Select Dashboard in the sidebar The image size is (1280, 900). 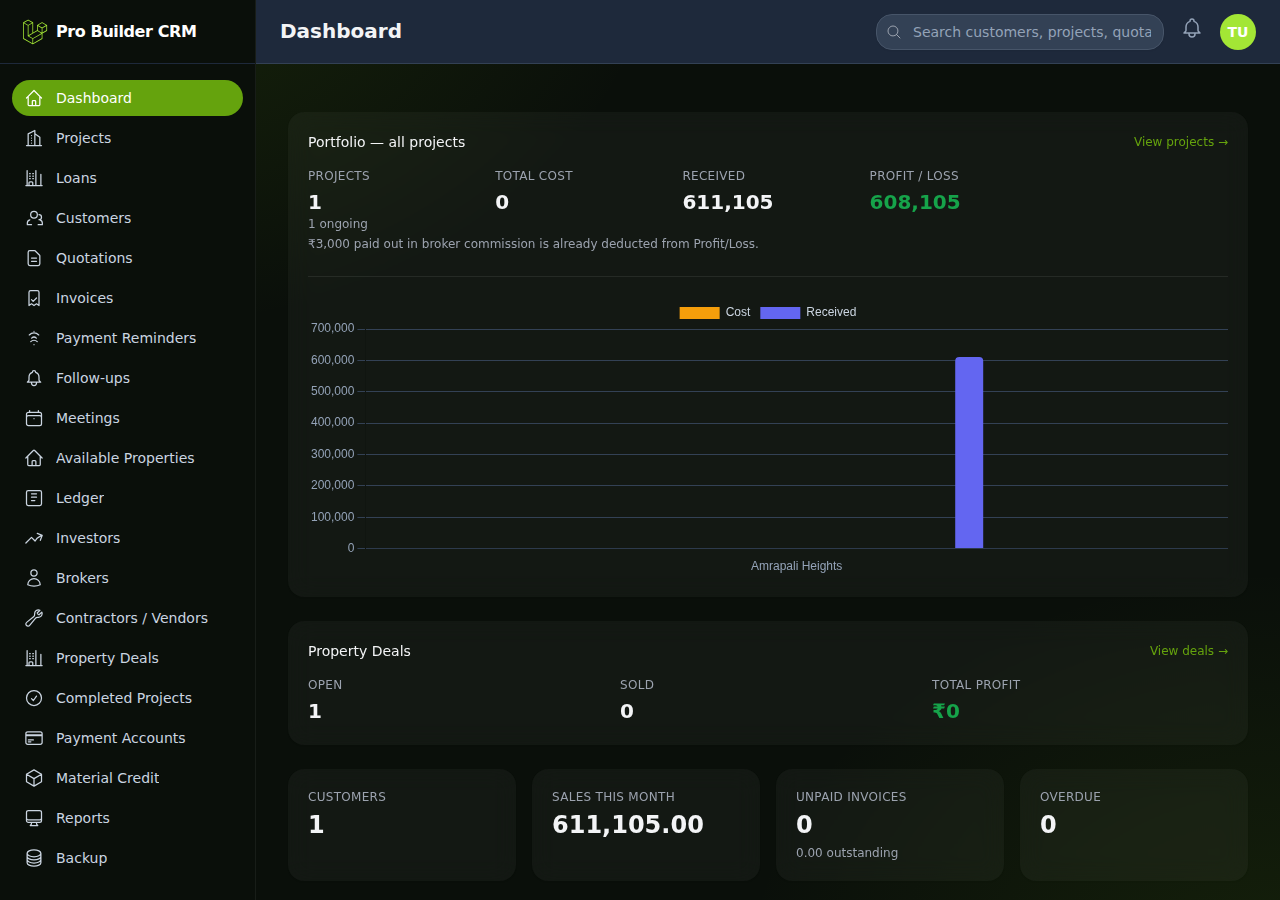pyautogui.click(x=127, y=98)
